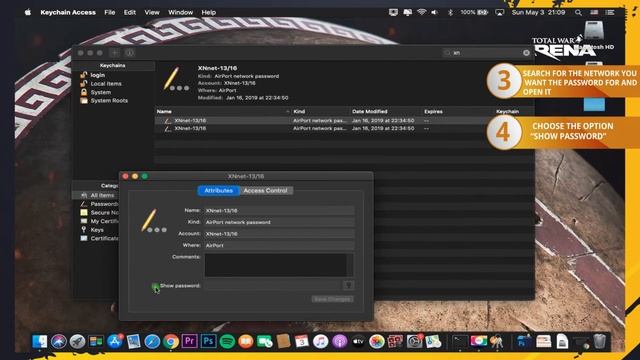Open Google Chrome from the Dock
Viewport: 640px width, 360px height.
point(171,341)
